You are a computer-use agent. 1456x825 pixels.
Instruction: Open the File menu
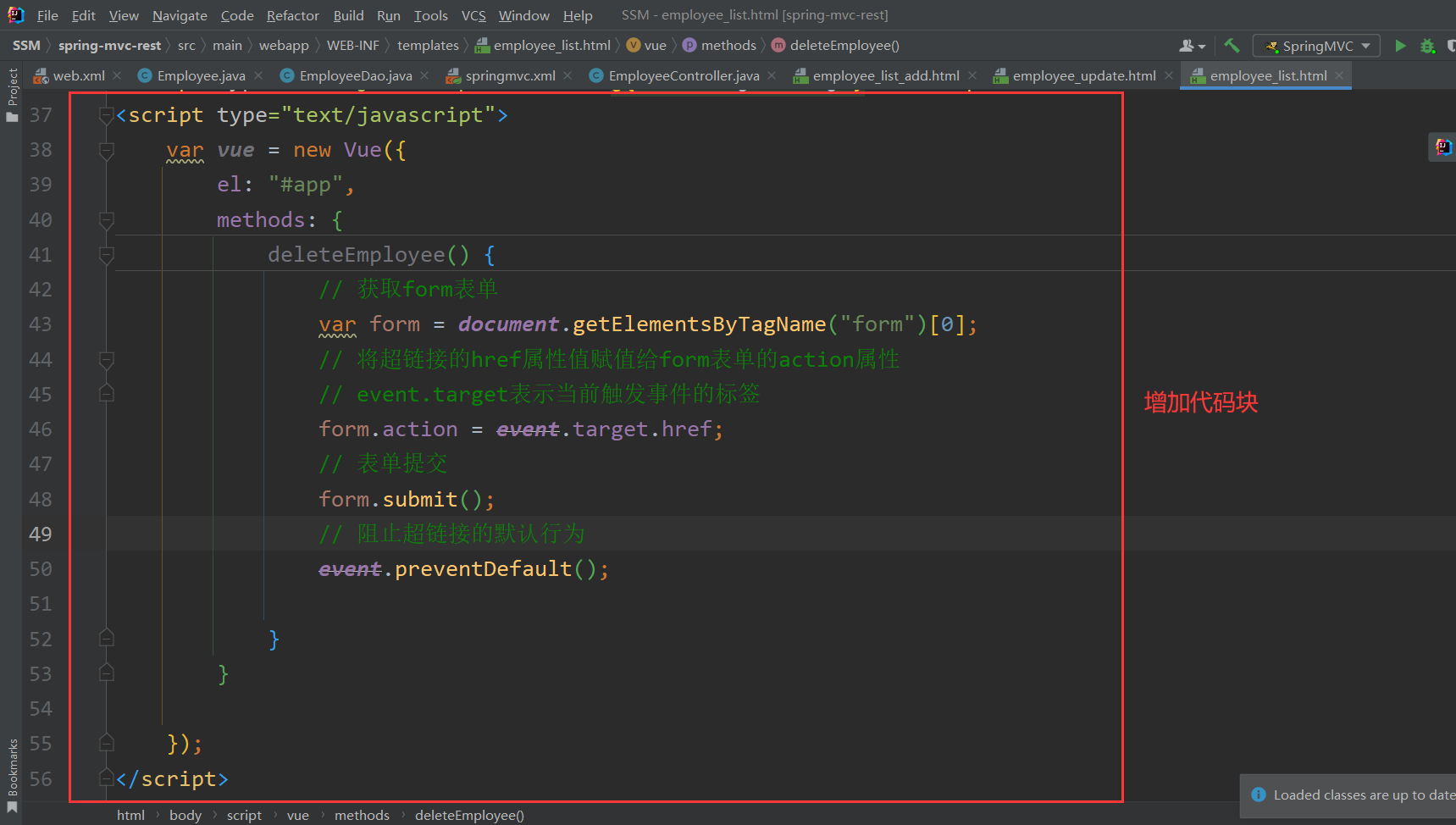pos(47,15)
